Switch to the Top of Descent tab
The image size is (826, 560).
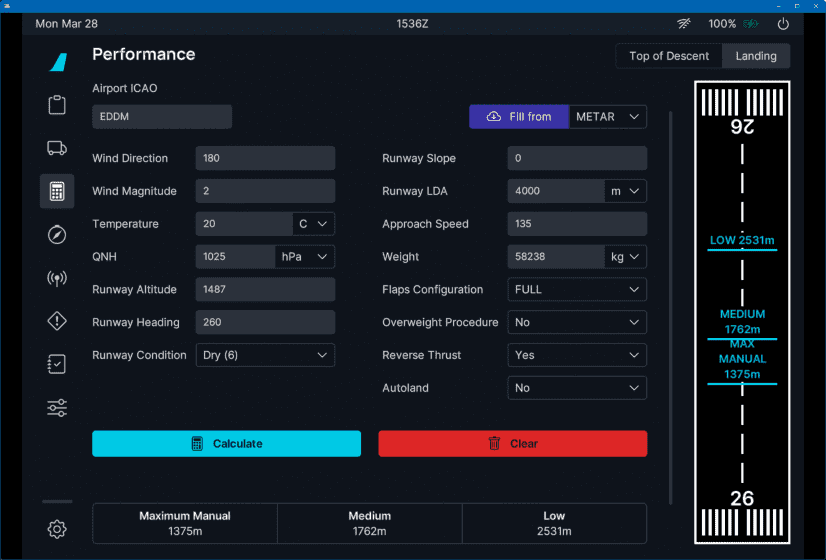(669, 56)
